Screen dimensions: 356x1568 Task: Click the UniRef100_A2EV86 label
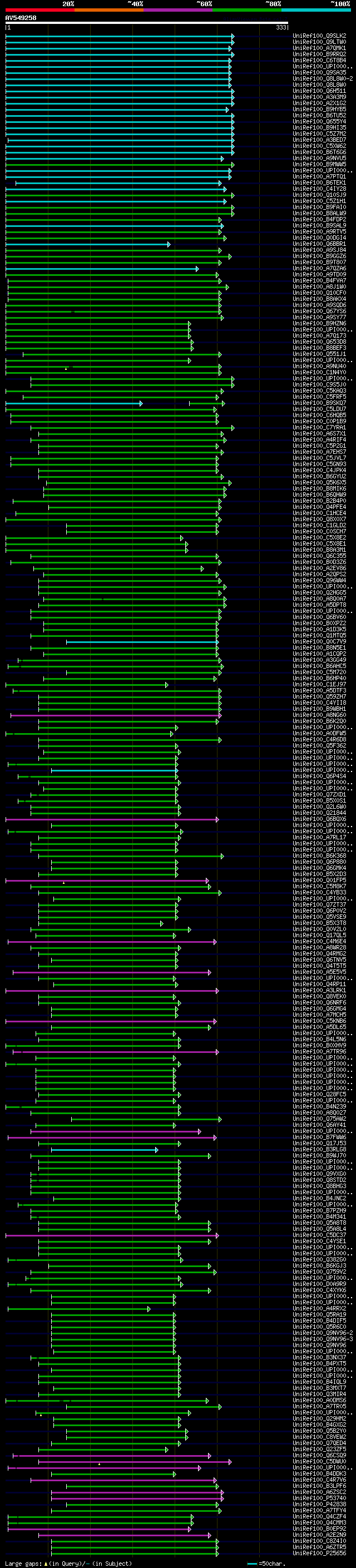click(319, 568)
